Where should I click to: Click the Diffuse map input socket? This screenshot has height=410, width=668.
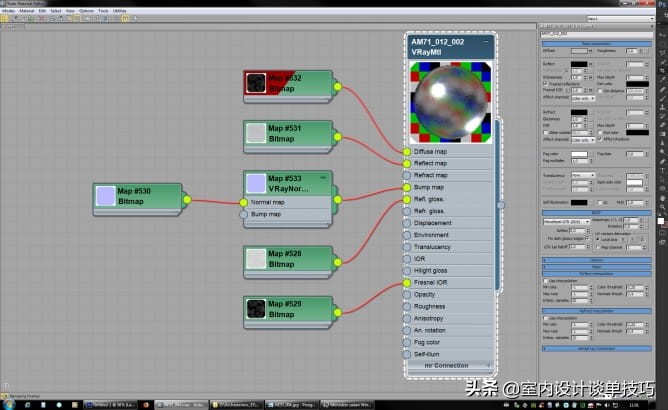click(407, 152)
